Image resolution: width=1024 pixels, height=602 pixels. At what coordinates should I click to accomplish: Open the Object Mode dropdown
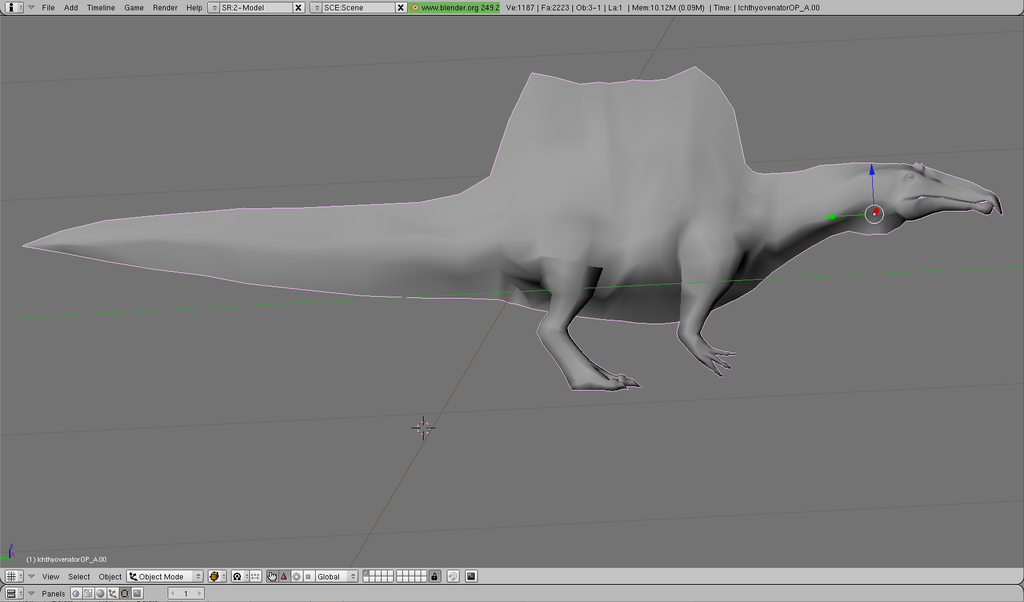(x=165, y=576)
